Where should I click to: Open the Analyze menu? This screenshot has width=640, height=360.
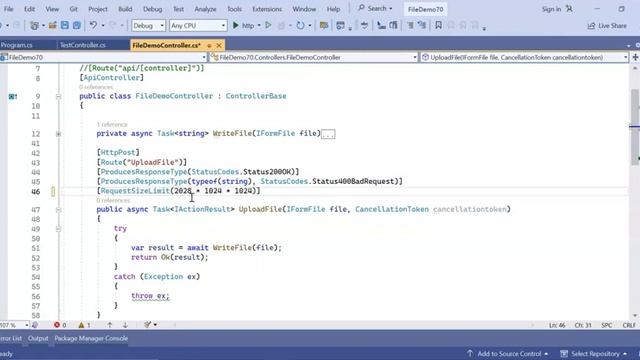[x=205, y=9]
